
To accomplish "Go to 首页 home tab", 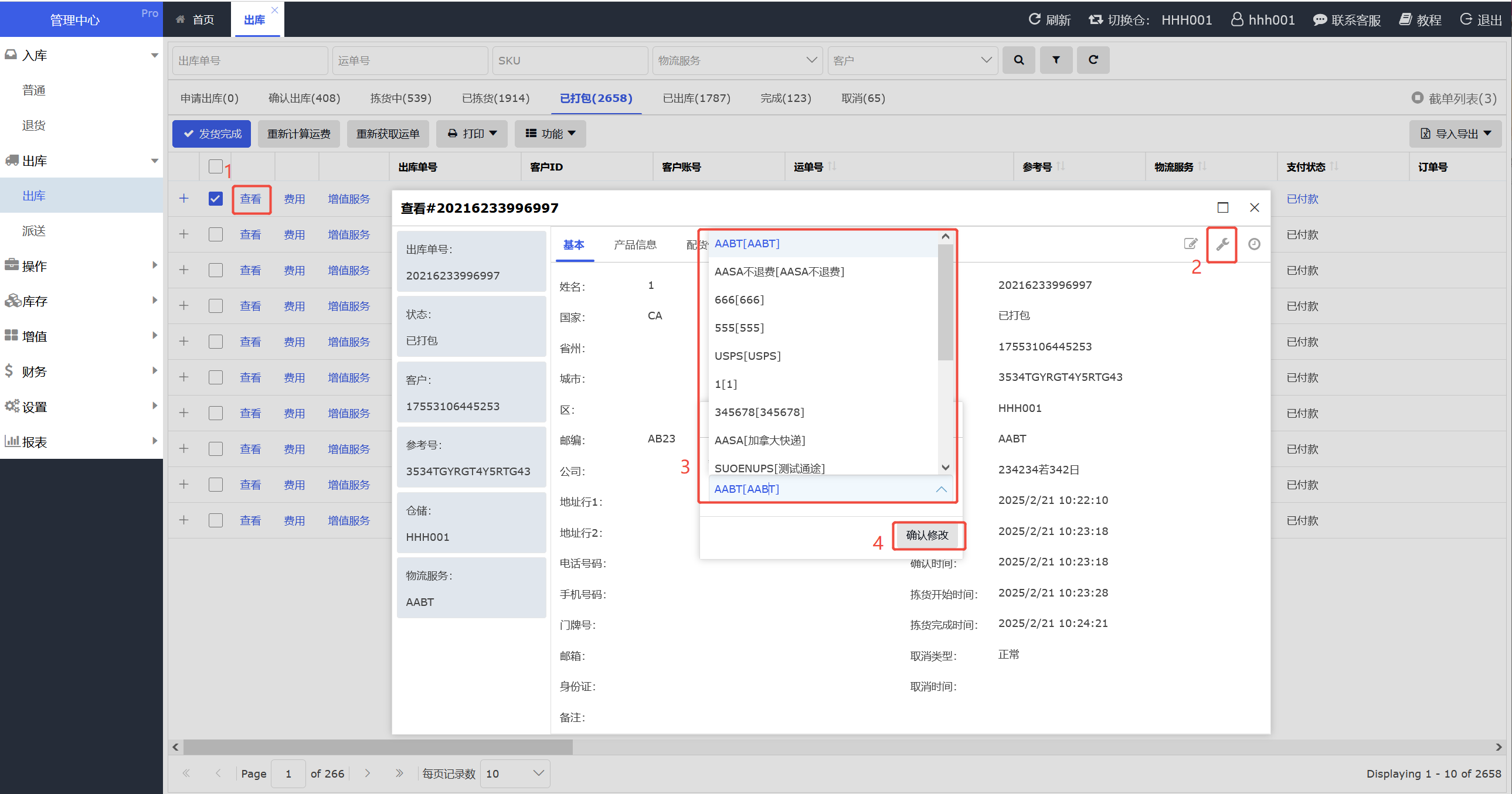I will 195,20.
